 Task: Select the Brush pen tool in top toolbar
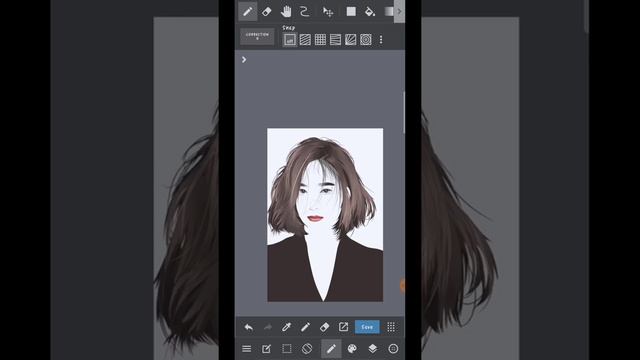(247, 11)
